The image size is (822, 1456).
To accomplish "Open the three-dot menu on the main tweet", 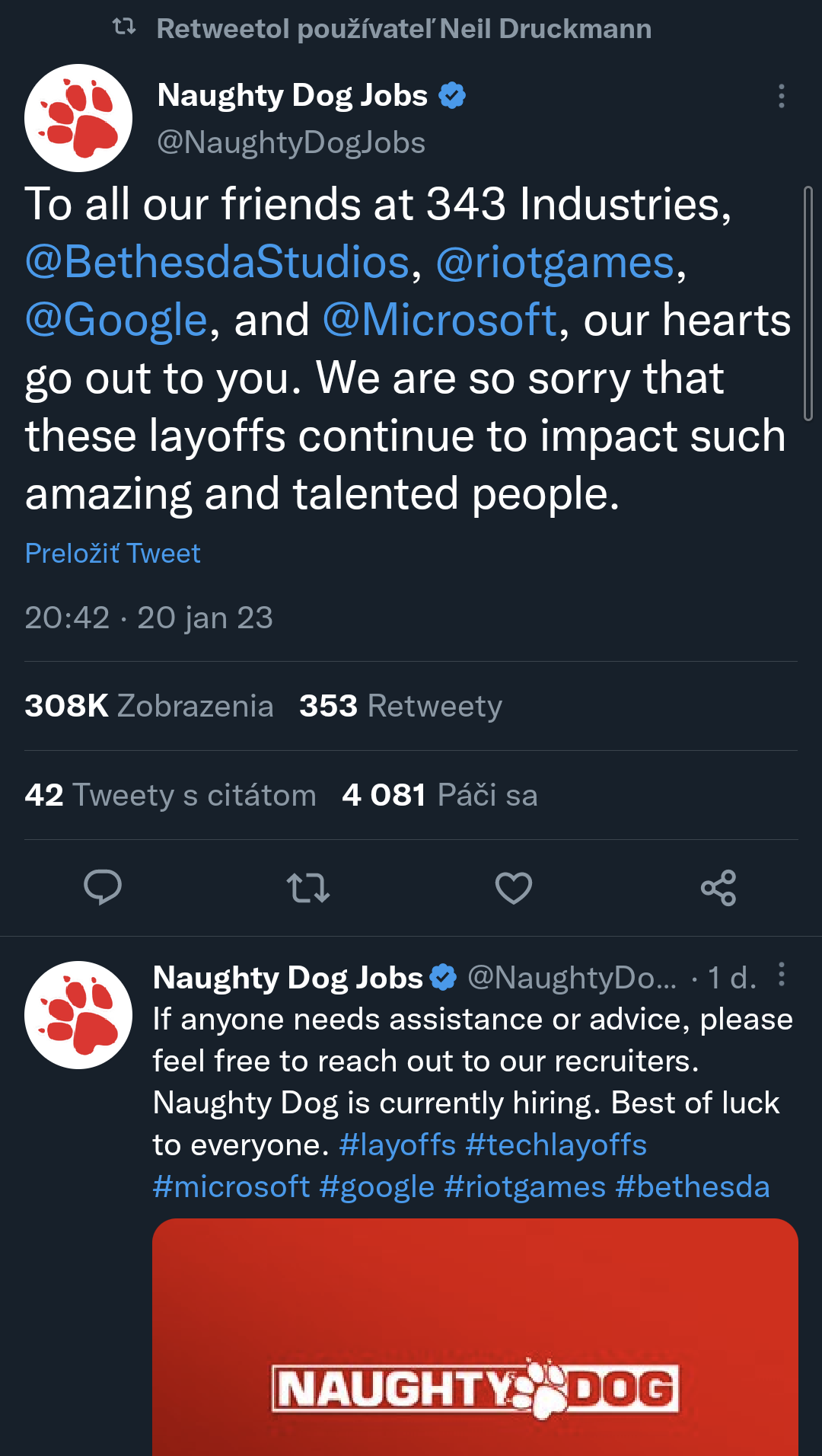I will click(781, 97).
